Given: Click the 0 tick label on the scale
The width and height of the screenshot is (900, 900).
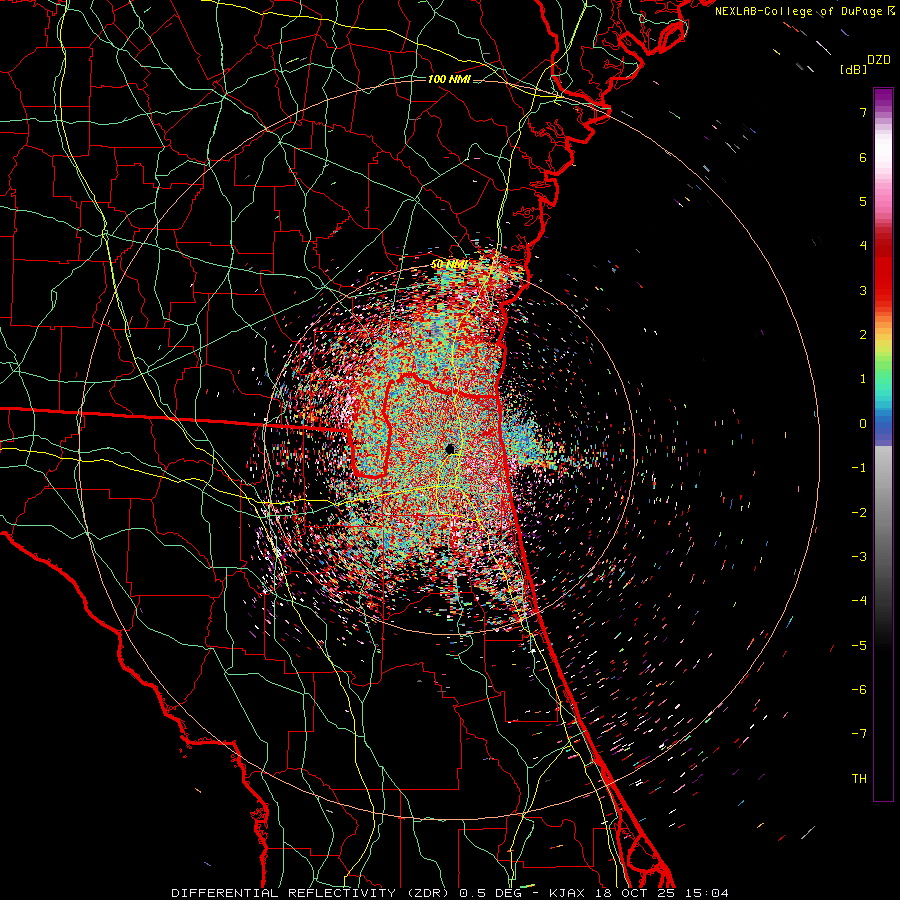Looking at the screenshot, I should [x=863, y=424].
